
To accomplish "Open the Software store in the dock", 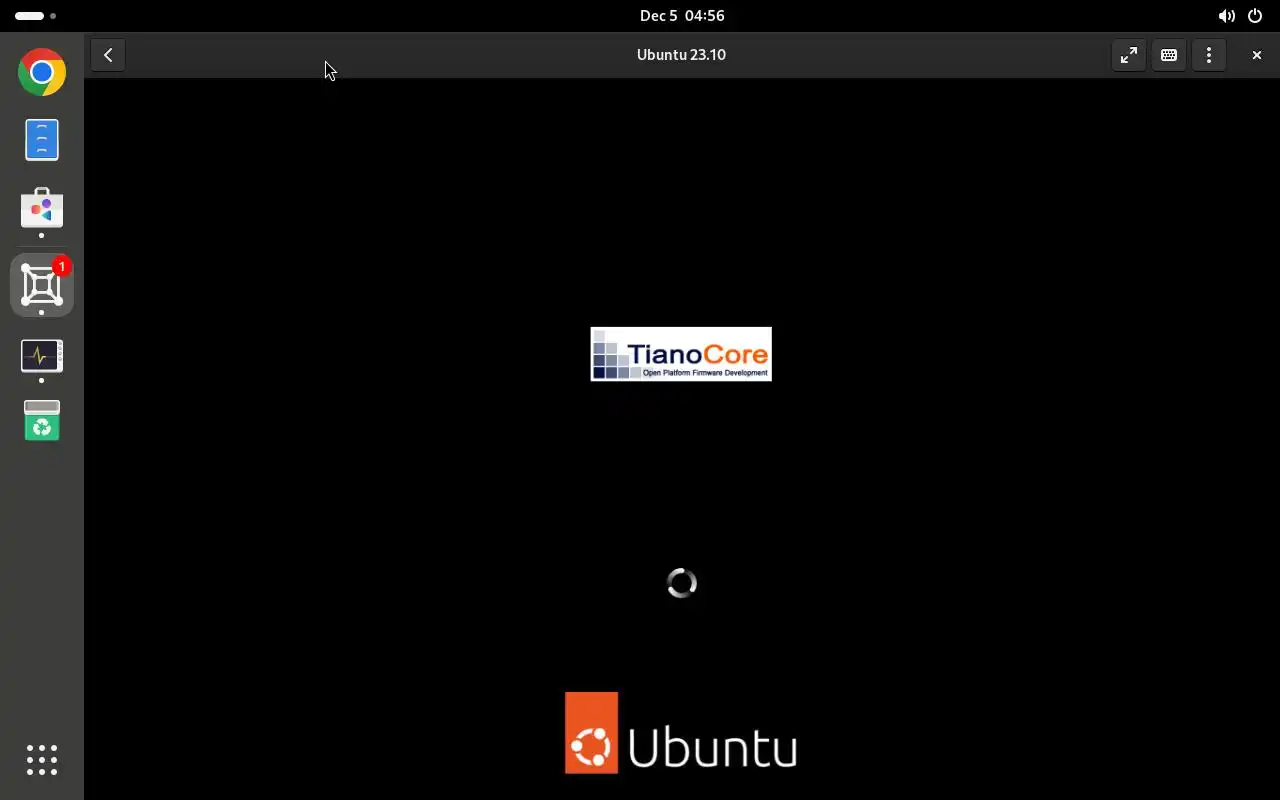I will tap(42, 208).
